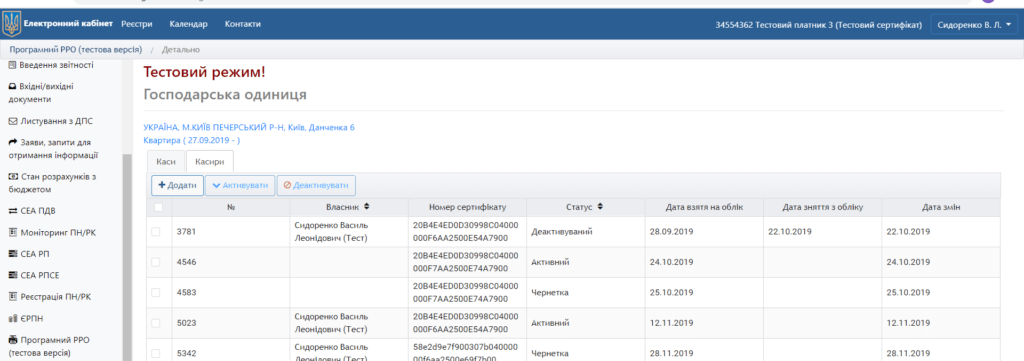Image resolution: width=1024 pixels, height=361 pixels.
Task: Click the Активний status in row 4546
Action: (x=550, y=262)
